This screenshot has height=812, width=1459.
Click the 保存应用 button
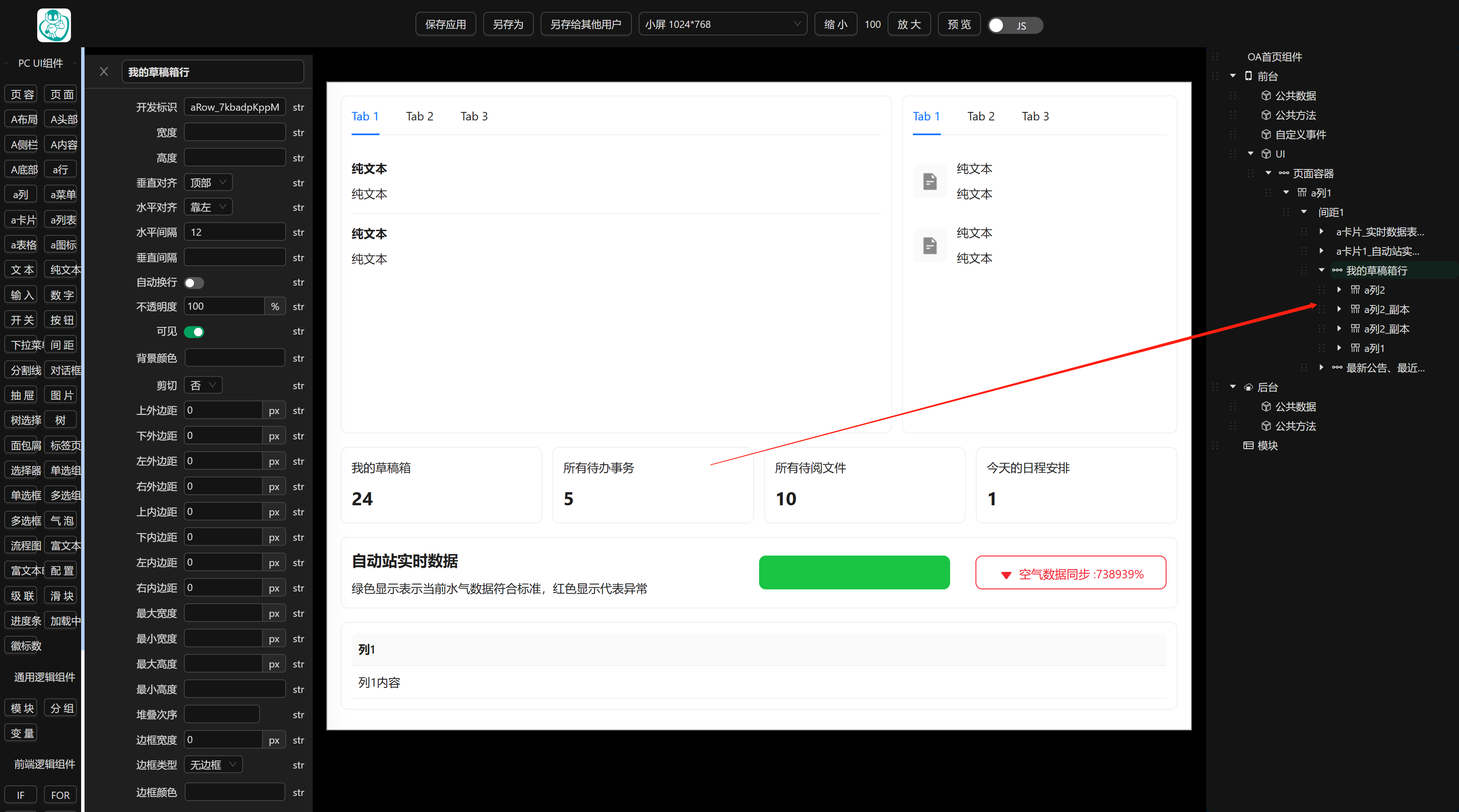[x=445, y=25]
